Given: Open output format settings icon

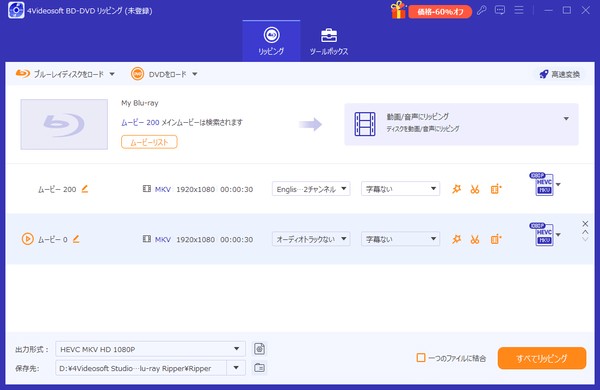Looking at the screenshot, I should pyautogui.click(x=259, y=349).
